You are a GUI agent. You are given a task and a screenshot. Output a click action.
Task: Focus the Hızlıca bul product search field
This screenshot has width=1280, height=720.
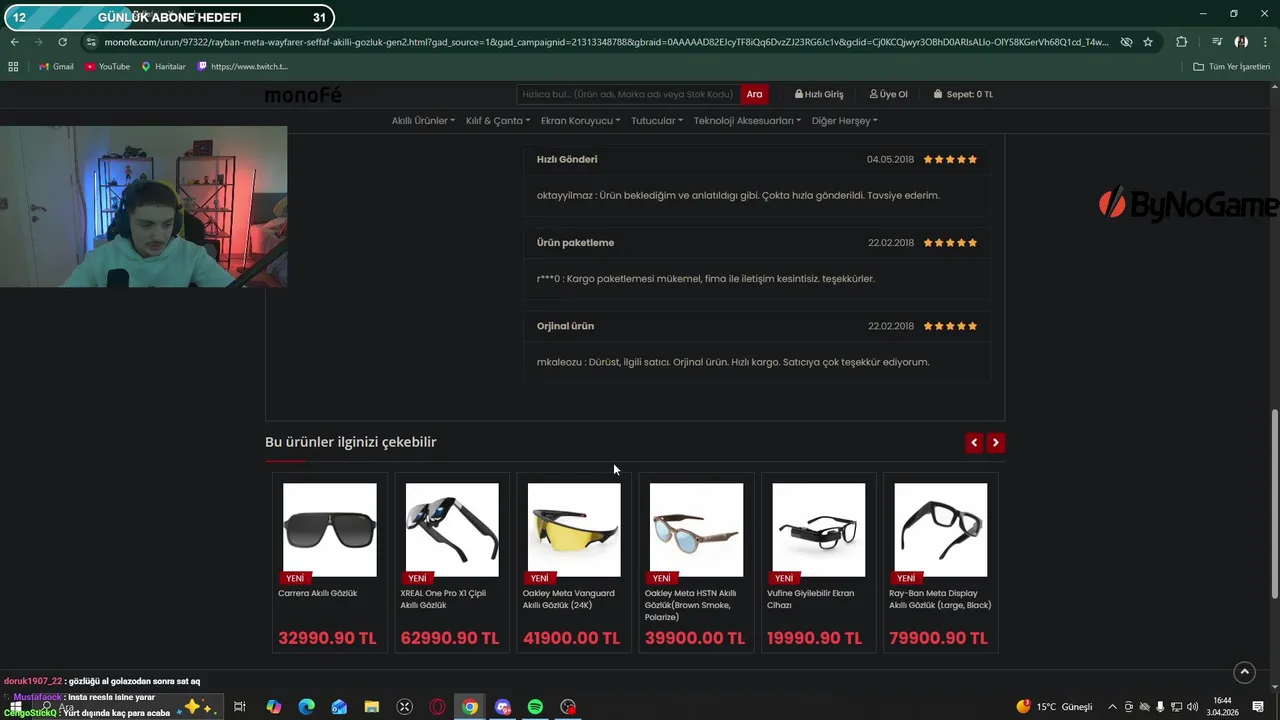coord(629,94)
